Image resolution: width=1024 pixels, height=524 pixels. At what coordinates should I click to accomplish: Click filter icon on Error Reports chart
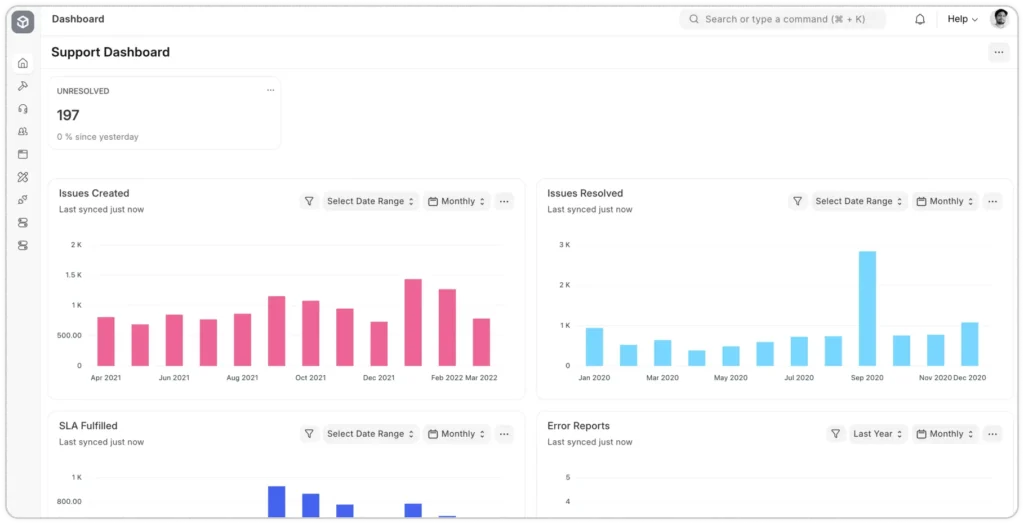pos(835,434)
